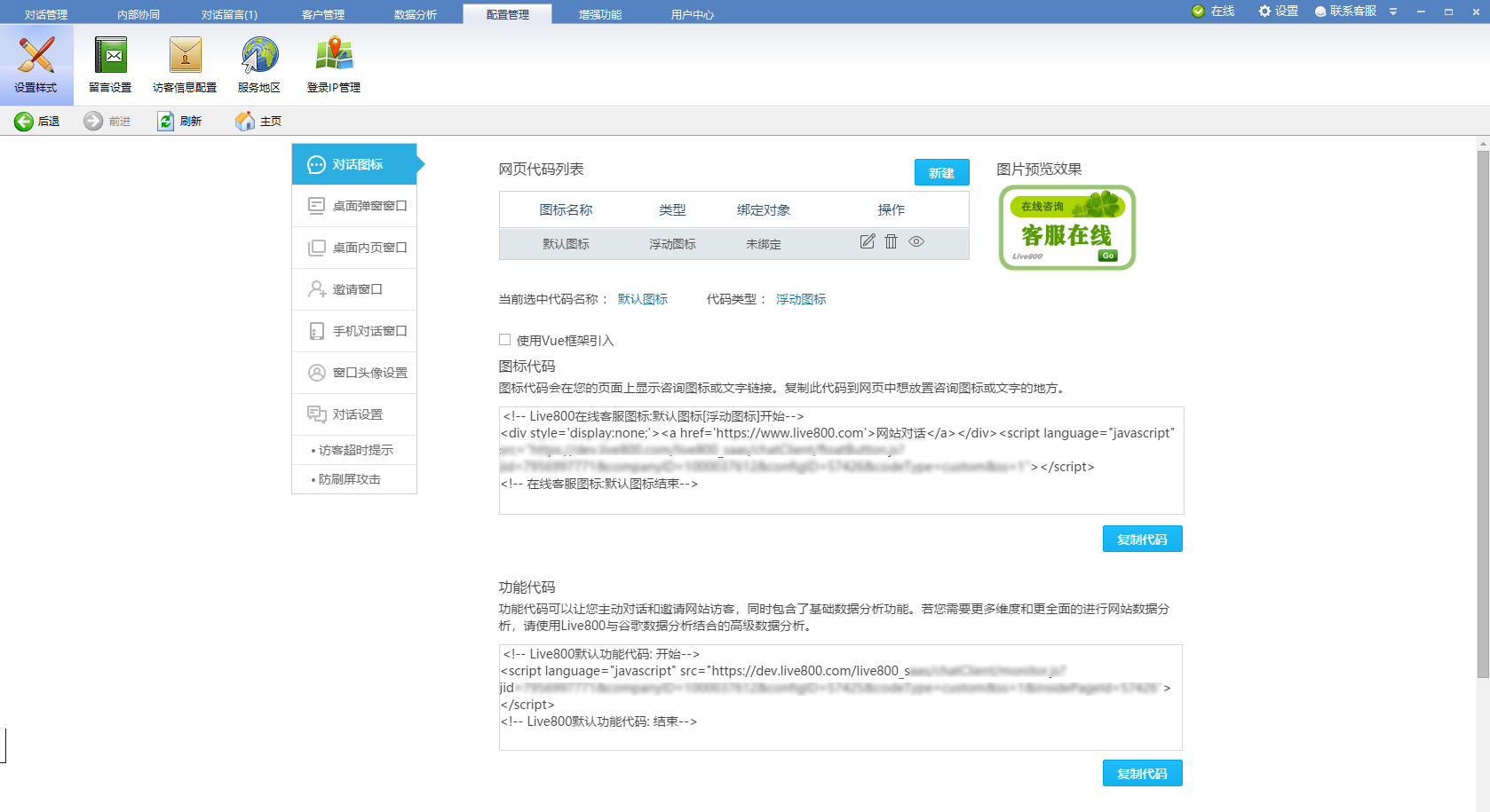Copy the icon code with 复制代码

(x=1142, y=538)
